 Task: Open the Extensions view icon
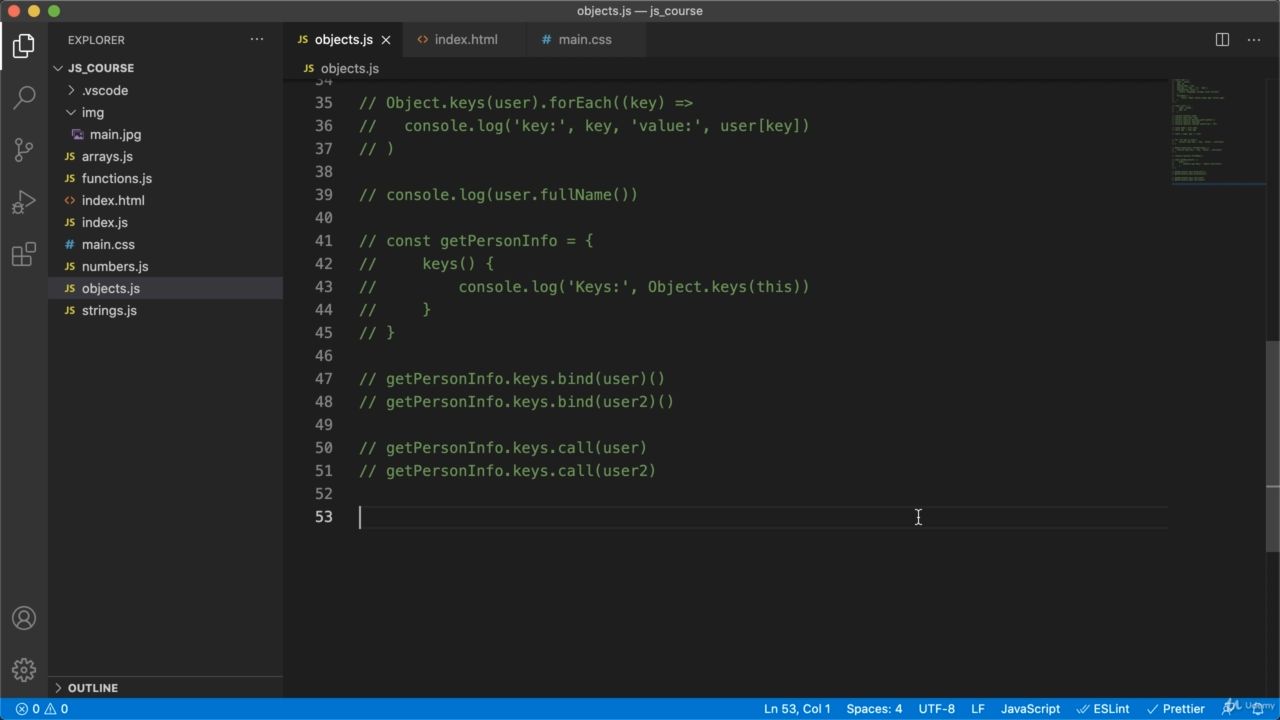pyautogui.click(x=24, y=254)
